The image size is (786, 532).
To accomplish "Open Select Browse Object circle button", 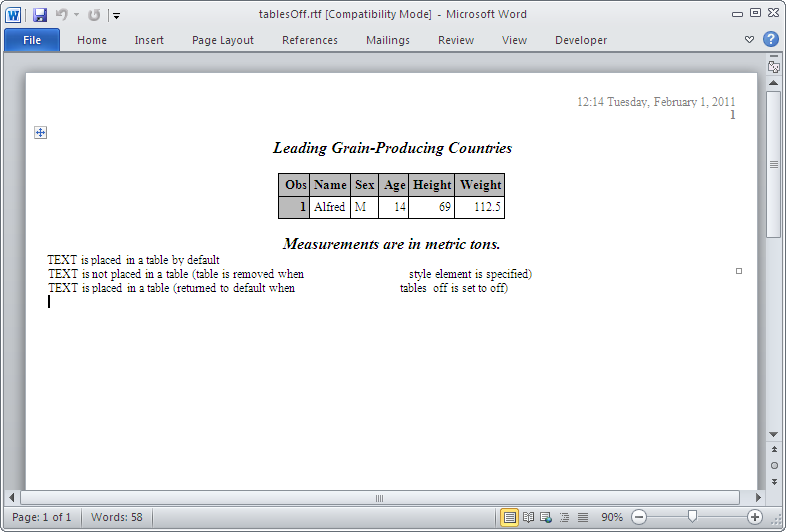I will [774, 466].
